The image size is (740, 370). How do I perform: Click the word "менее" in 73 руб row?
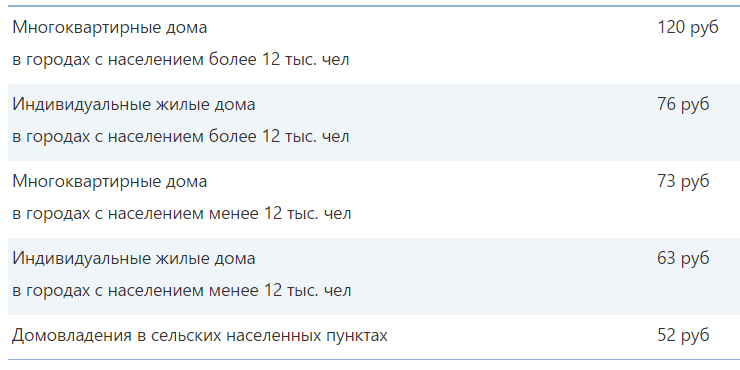click(x=233, y=214)
